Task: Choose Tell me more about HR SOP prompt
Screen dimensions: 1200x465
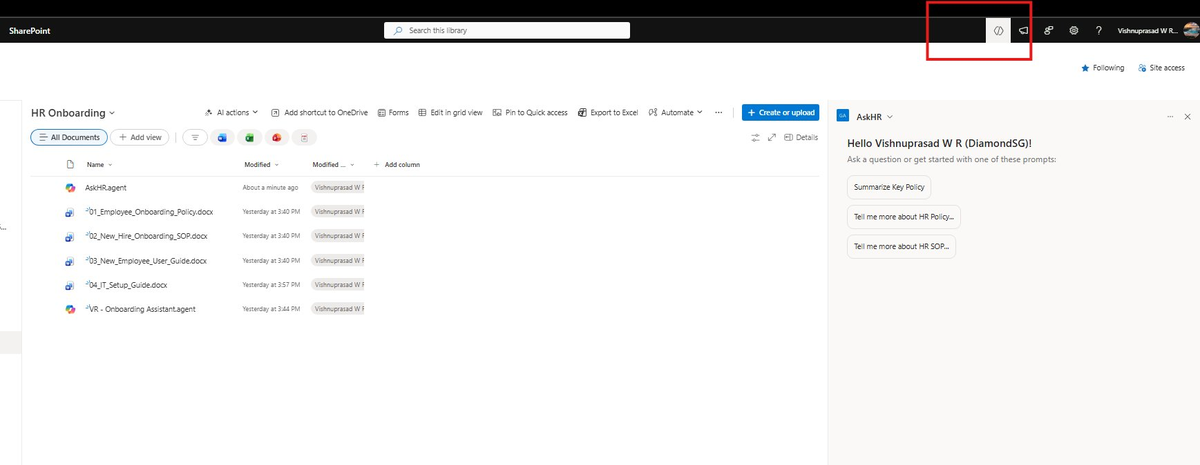Action: tap(902, 246)
